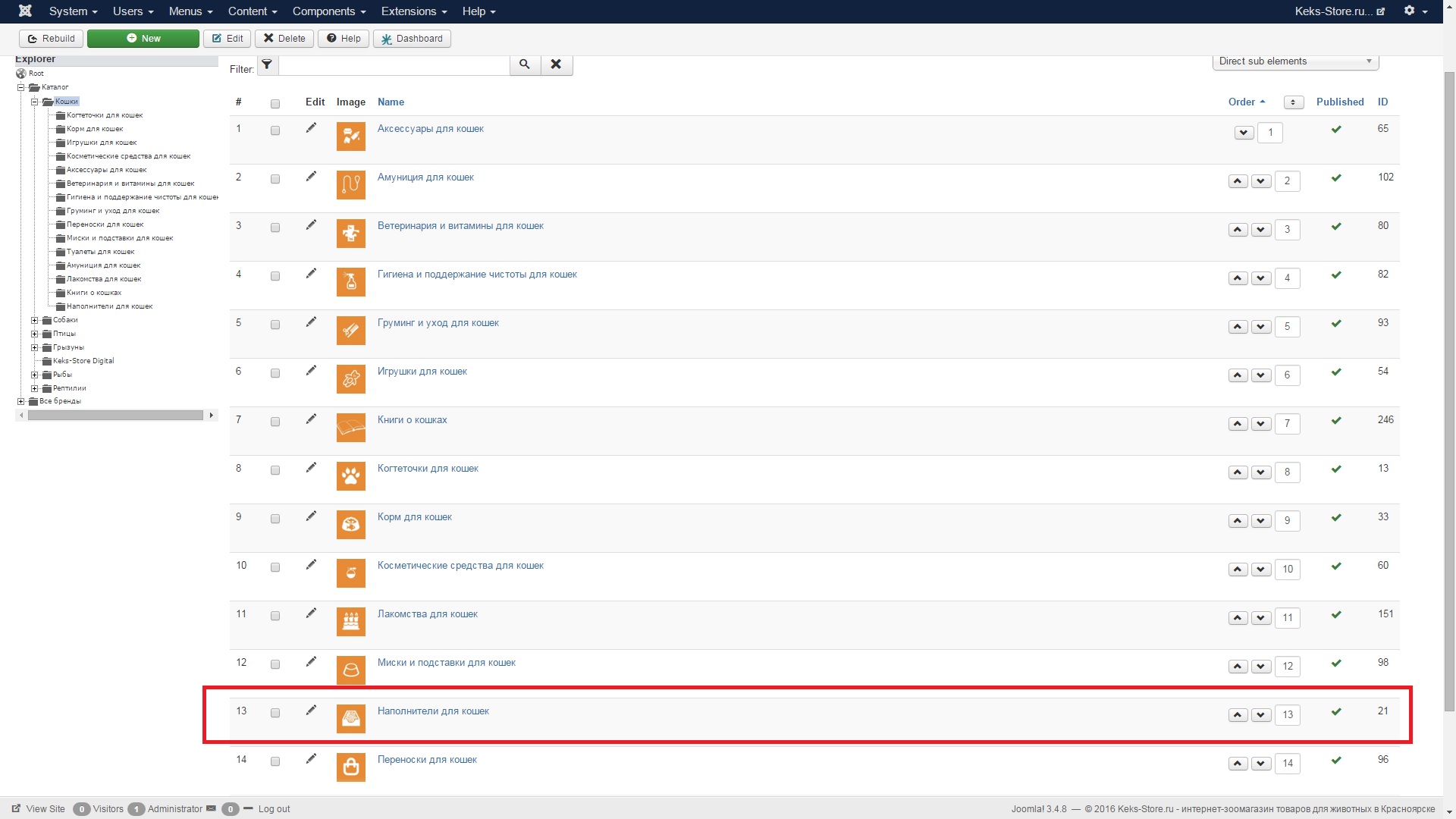The image size is (1456, 819).
Task: Click the save order icon next to Order
Action: 1294,102
